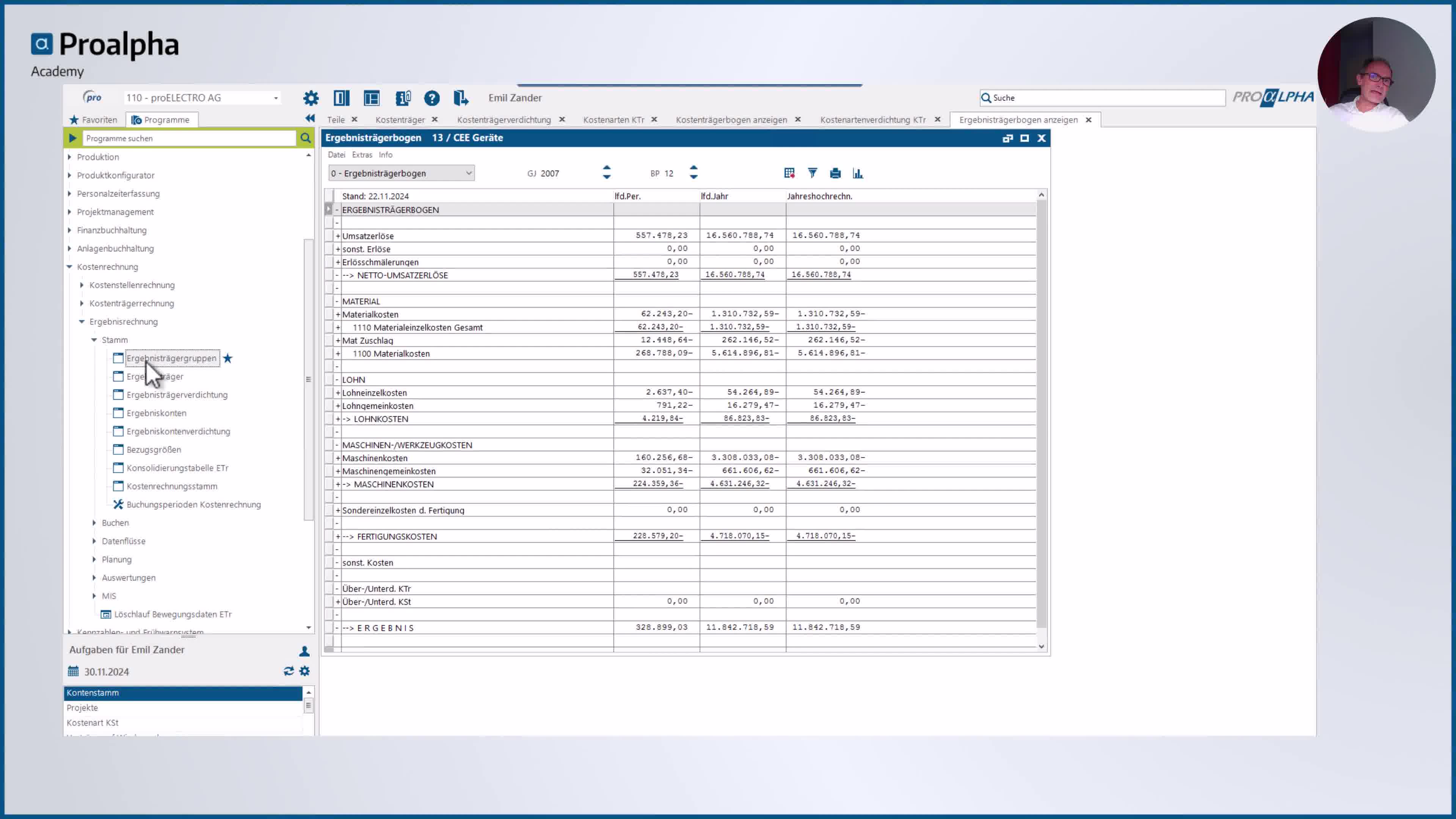This screenshot has width=1456, height=819.
Task: Open the Extras menu
Action: [x=362, y=155]
